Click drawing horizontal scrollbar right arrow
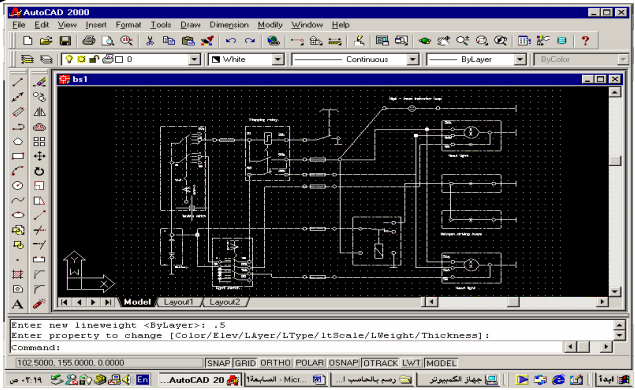 [x=603, y=302]
